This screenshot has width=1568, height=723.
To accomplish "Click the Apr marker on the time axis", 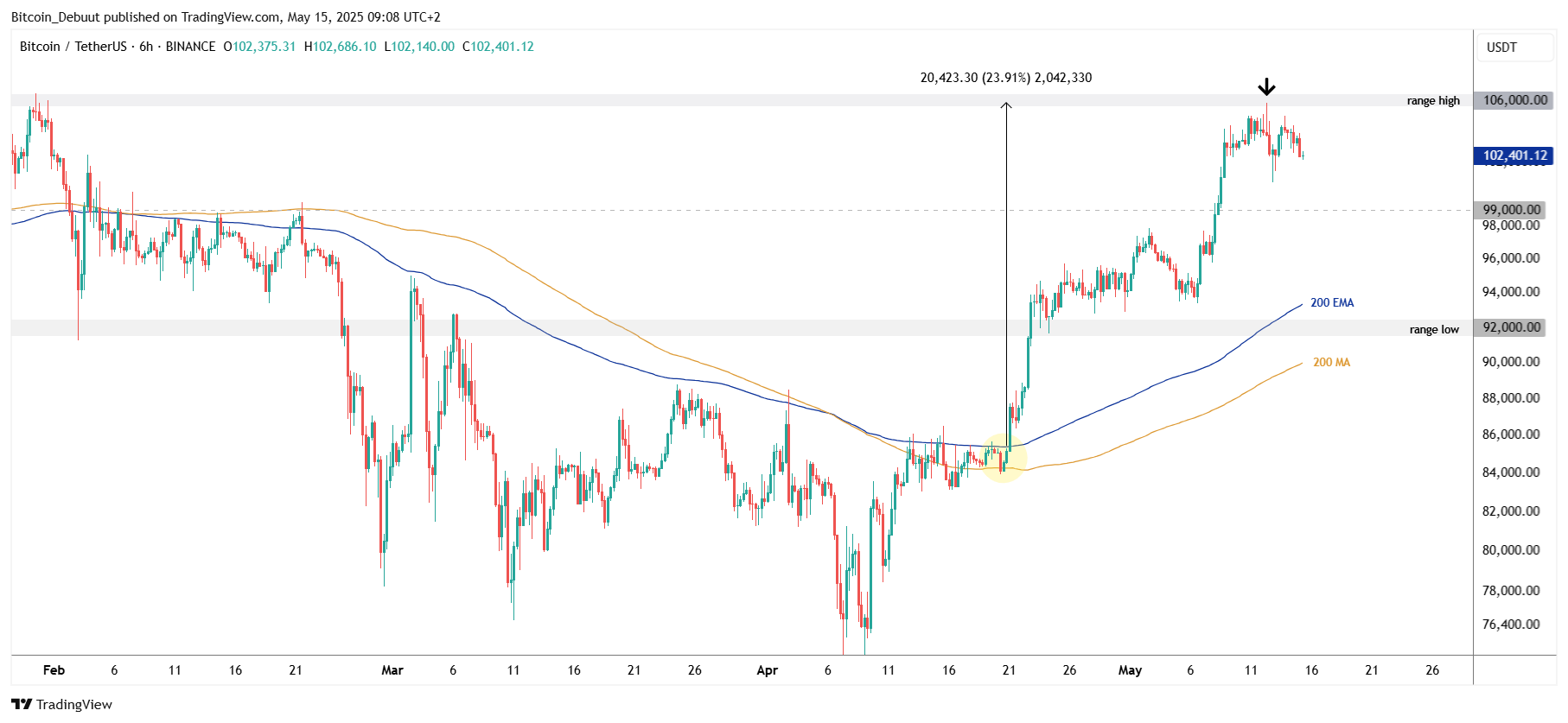I will click(x=767, y=670).
